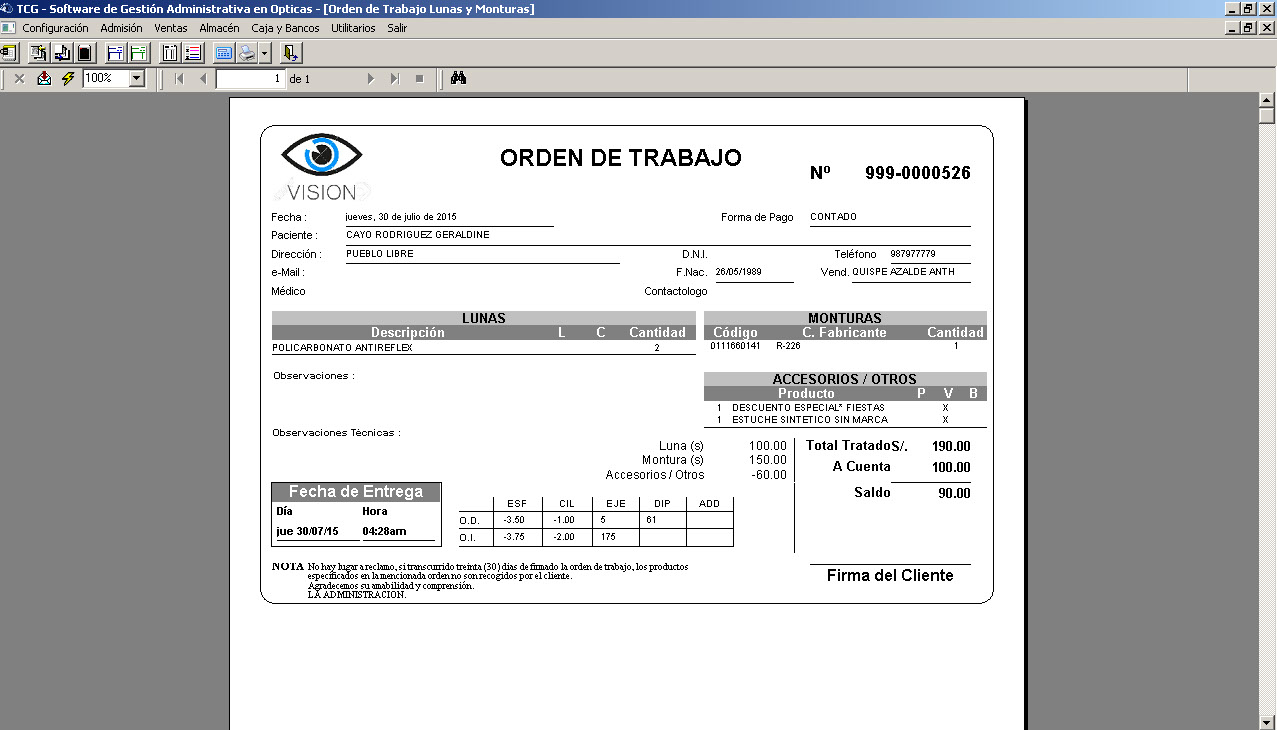This screenshot has height=730, width=1277.
Task: Go to the next report page
Action: [x=371, y=78]
